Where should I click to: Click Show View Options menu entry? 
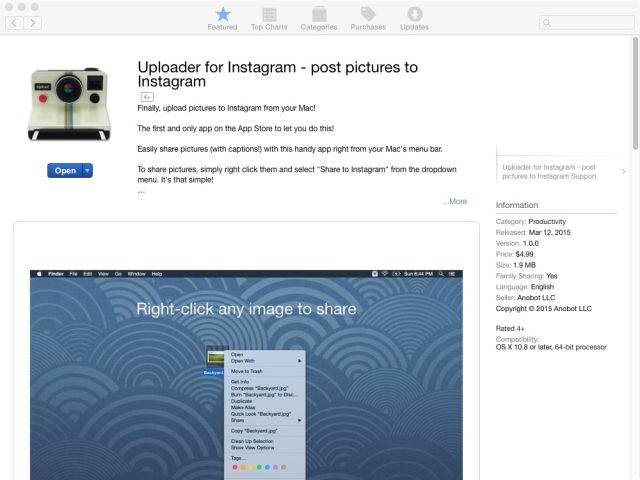pos(252,448)
